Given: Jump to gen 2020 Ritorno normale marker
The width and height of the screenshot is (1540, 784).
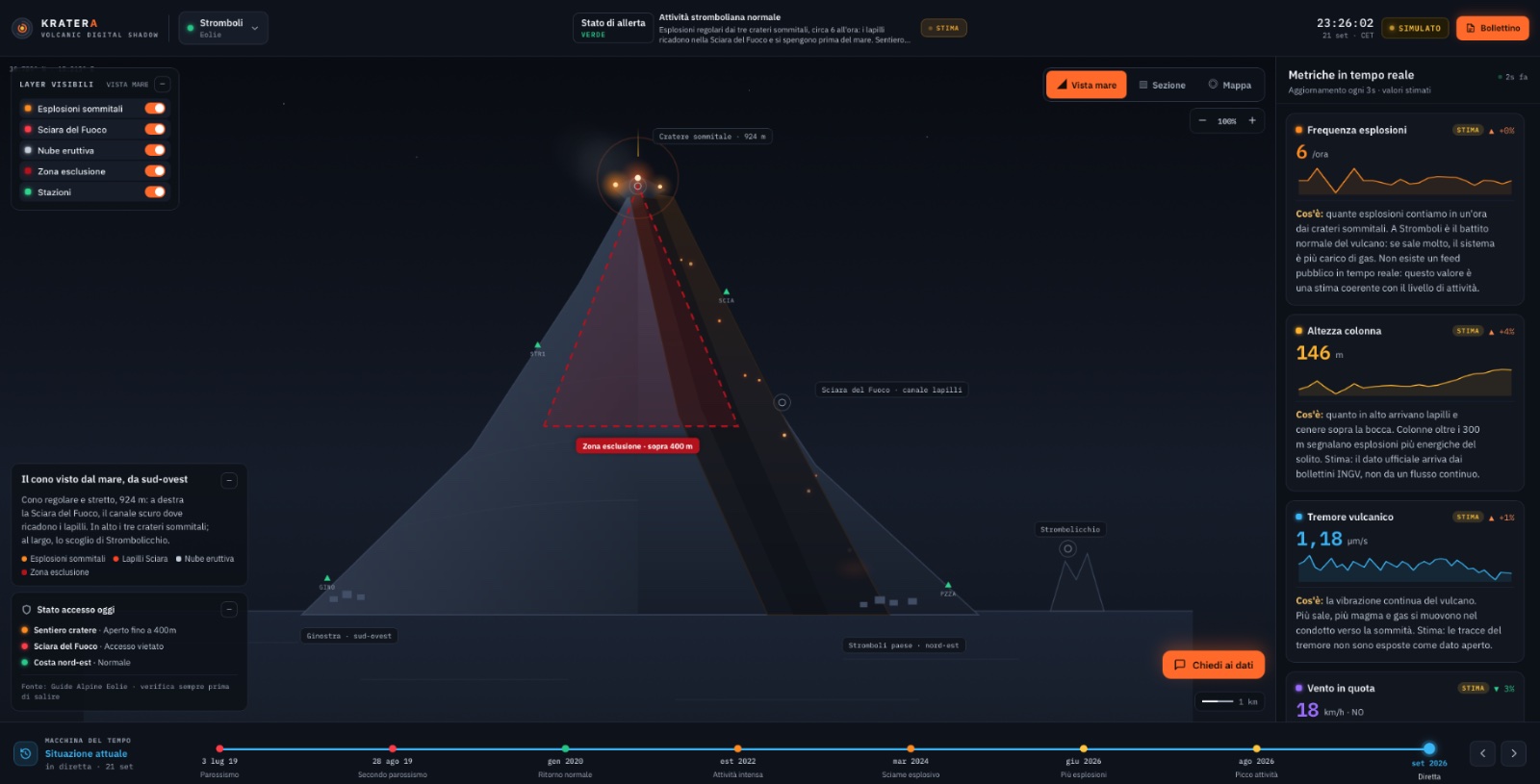Looking at the screenshot, I should pyautogui.click(x=565, y=748).
